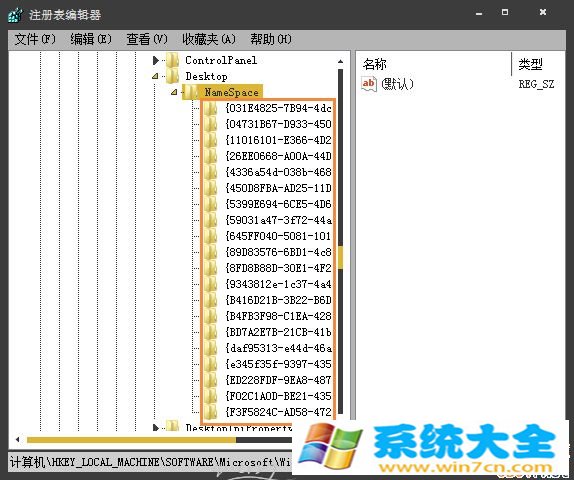The image size is (574, 480).
Task: Click folder icon of {26EE0668-A00A-44D key
Action: [210, 156]
